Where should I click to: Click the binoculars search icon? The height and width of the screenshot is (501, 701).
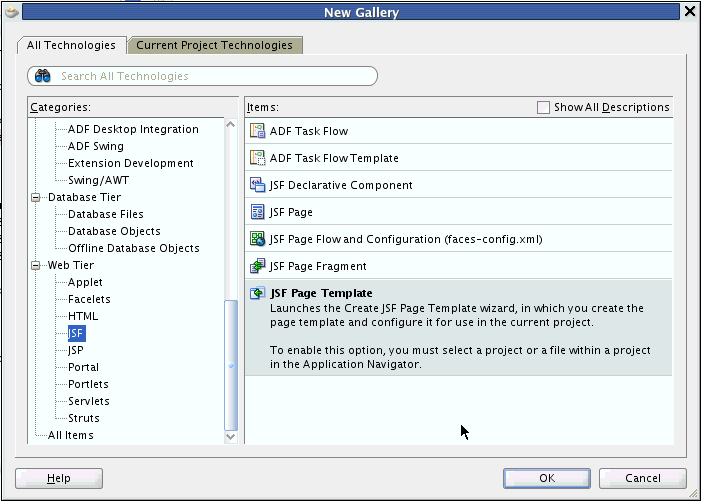[x=43, y=76]
